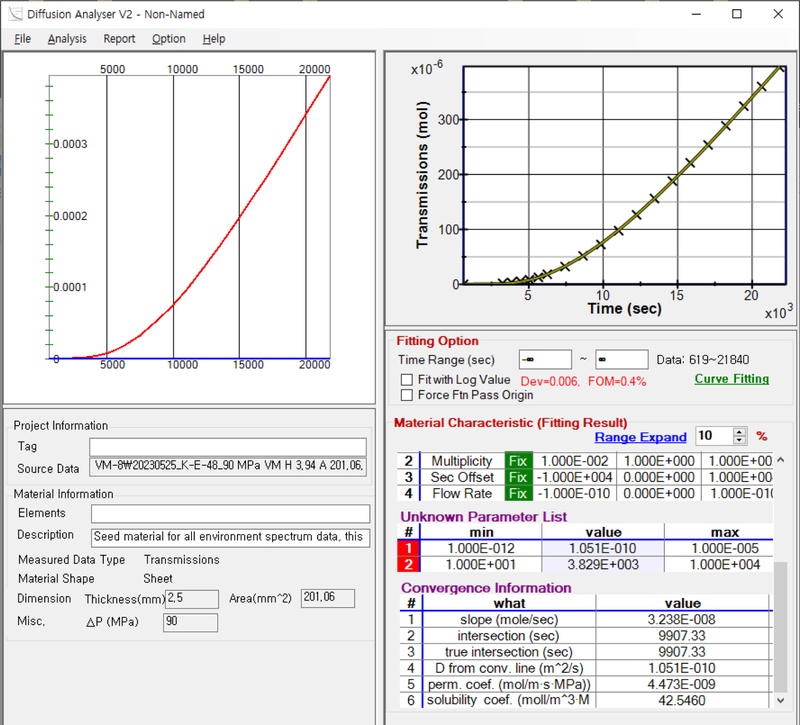The width and height of the screenshot is (800, 725).
Task: Toggle the green Fix button for Flow Rate
Action: click(517, 493)
